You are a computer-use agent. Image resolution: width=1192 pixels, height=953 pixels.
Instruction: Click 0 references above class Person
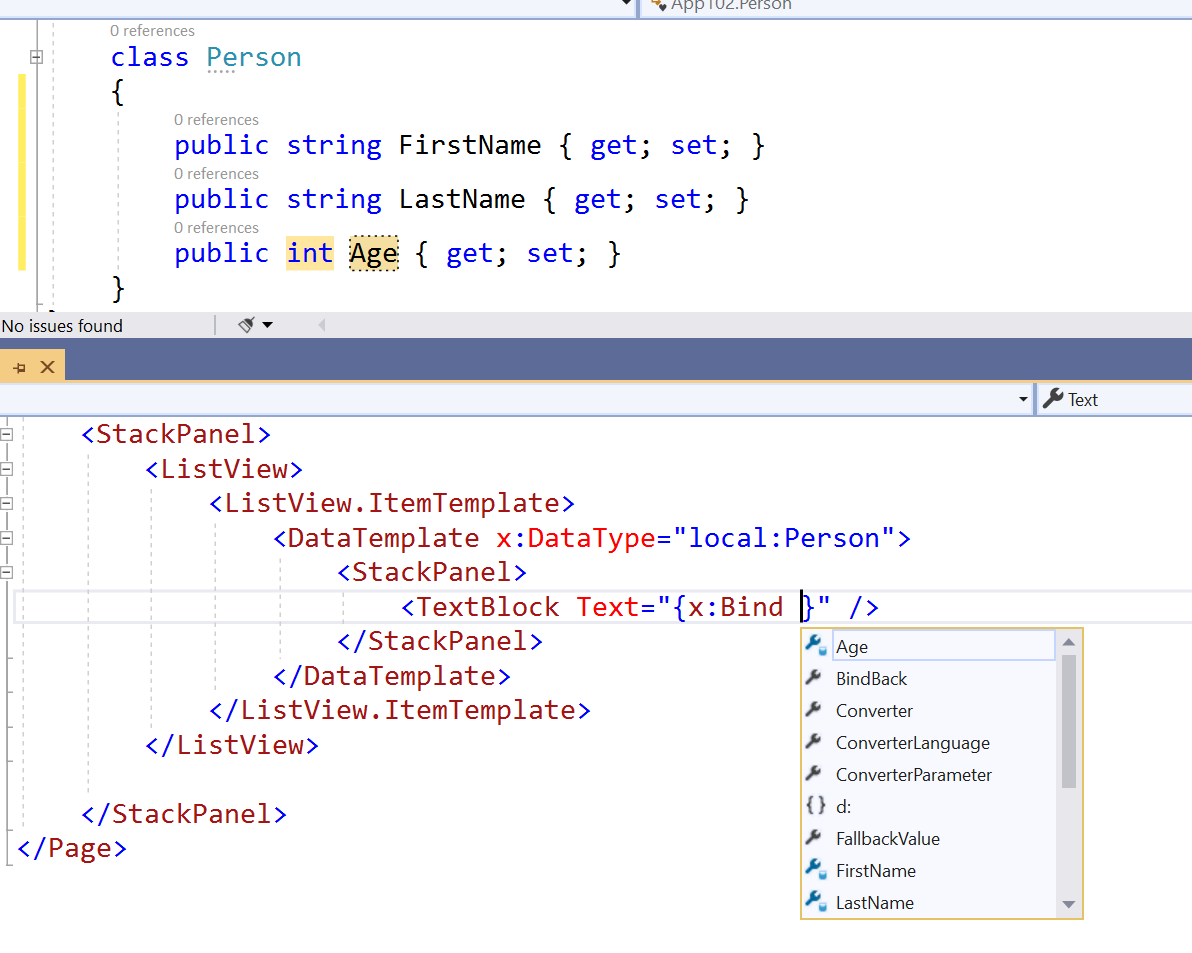152,31
